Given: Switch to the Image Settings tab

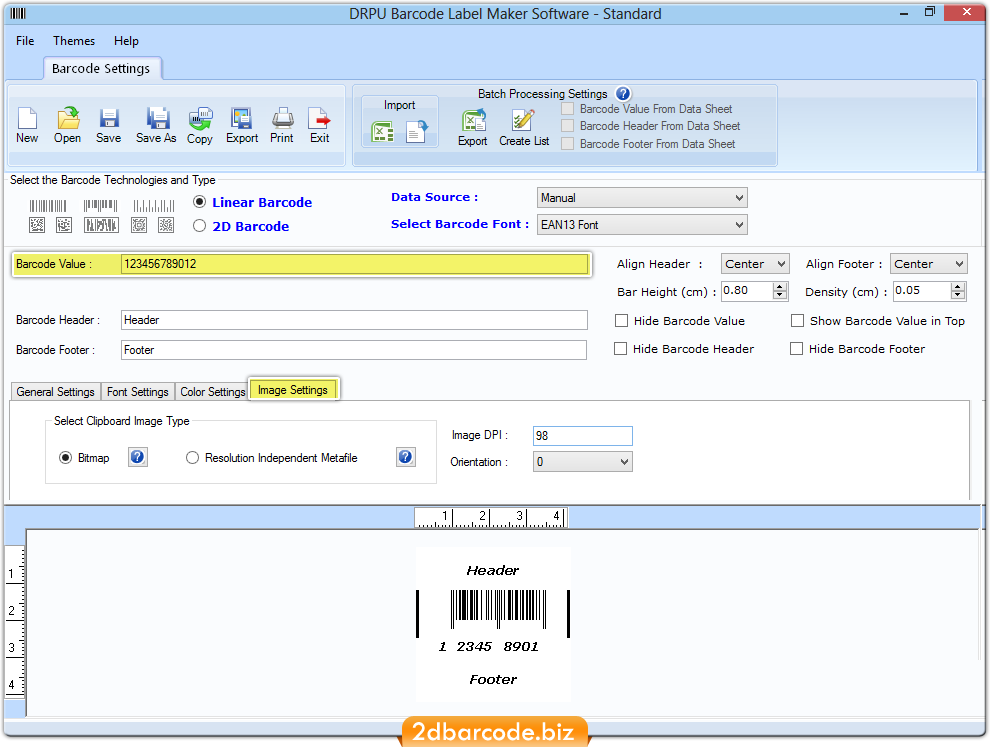Looking at the screenshot, I should tap(293, 390).
